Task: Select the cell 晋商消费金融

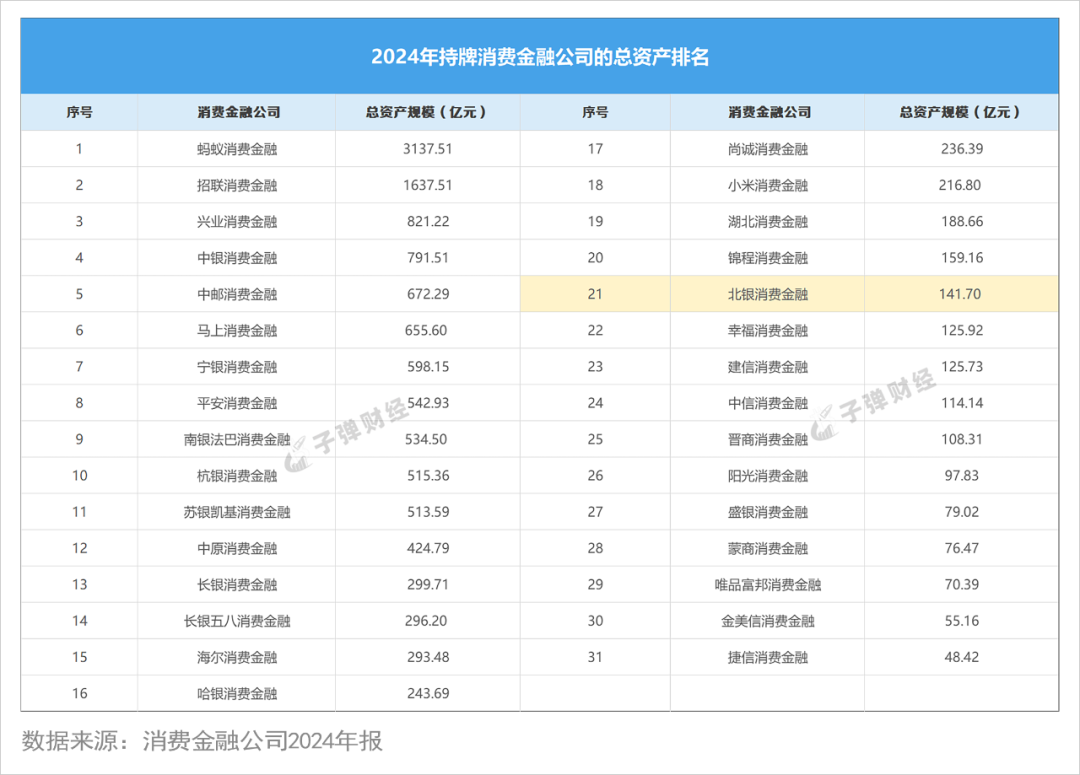Action: pos(768,440)
